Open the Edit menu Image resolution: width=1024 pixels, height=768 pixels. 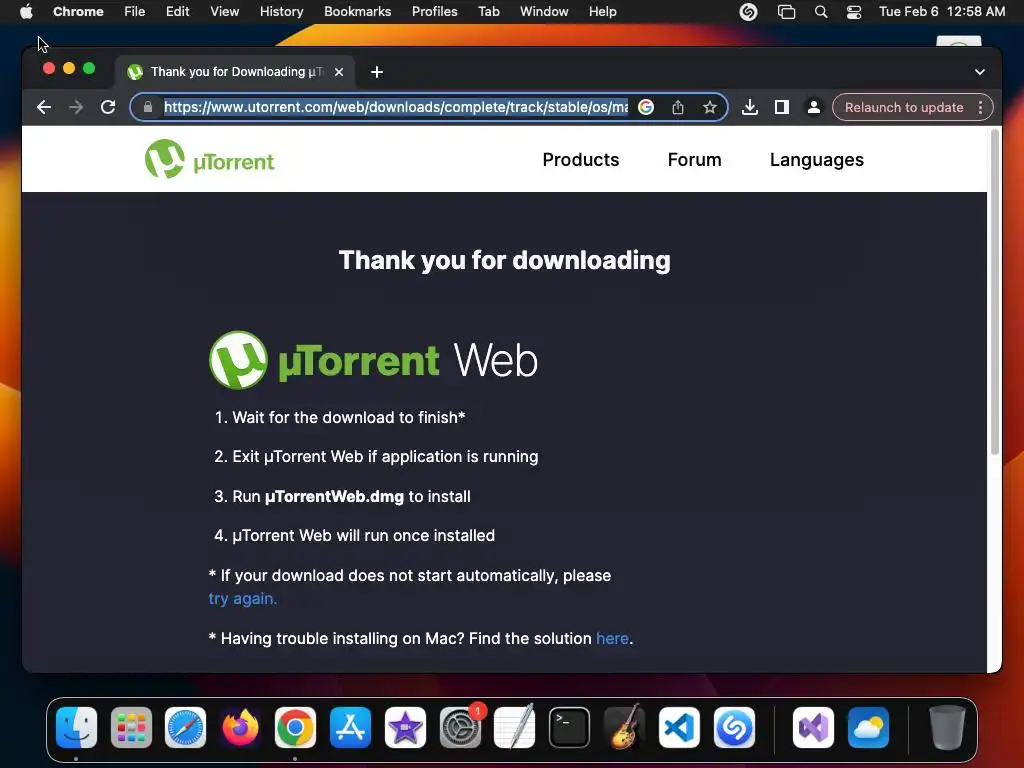[x=177, y=12]
